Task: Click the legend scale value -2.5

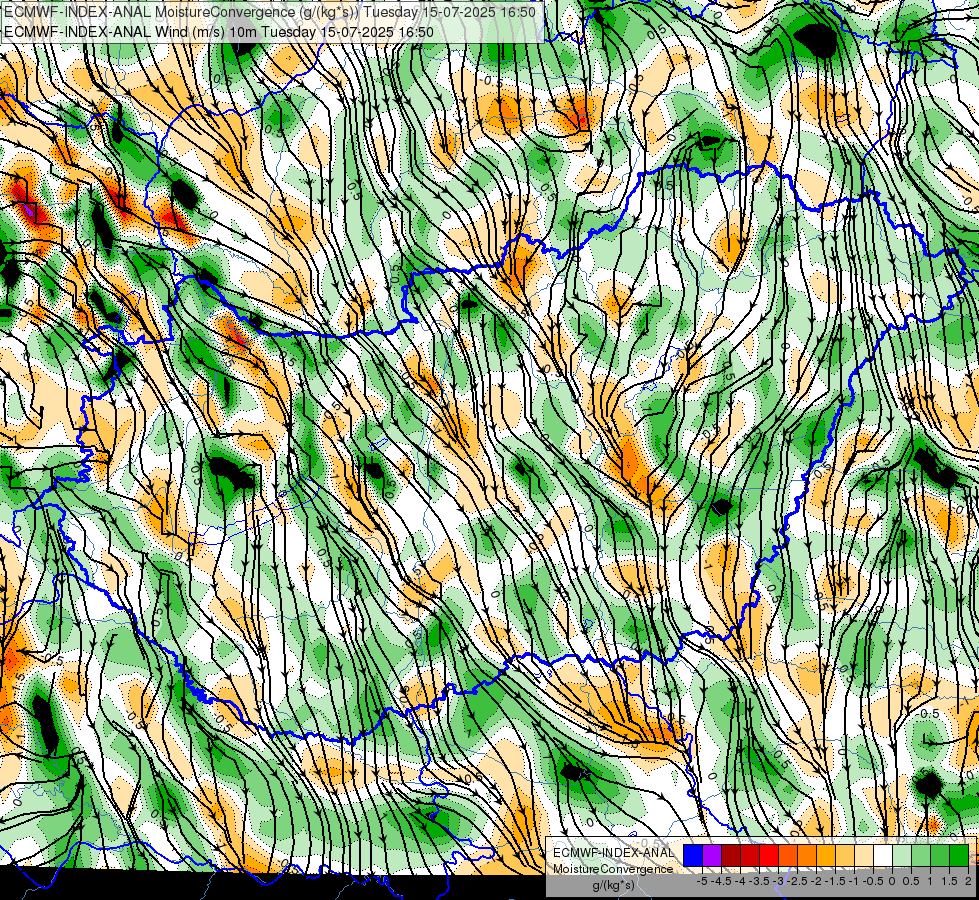Action: coord(797,881)
